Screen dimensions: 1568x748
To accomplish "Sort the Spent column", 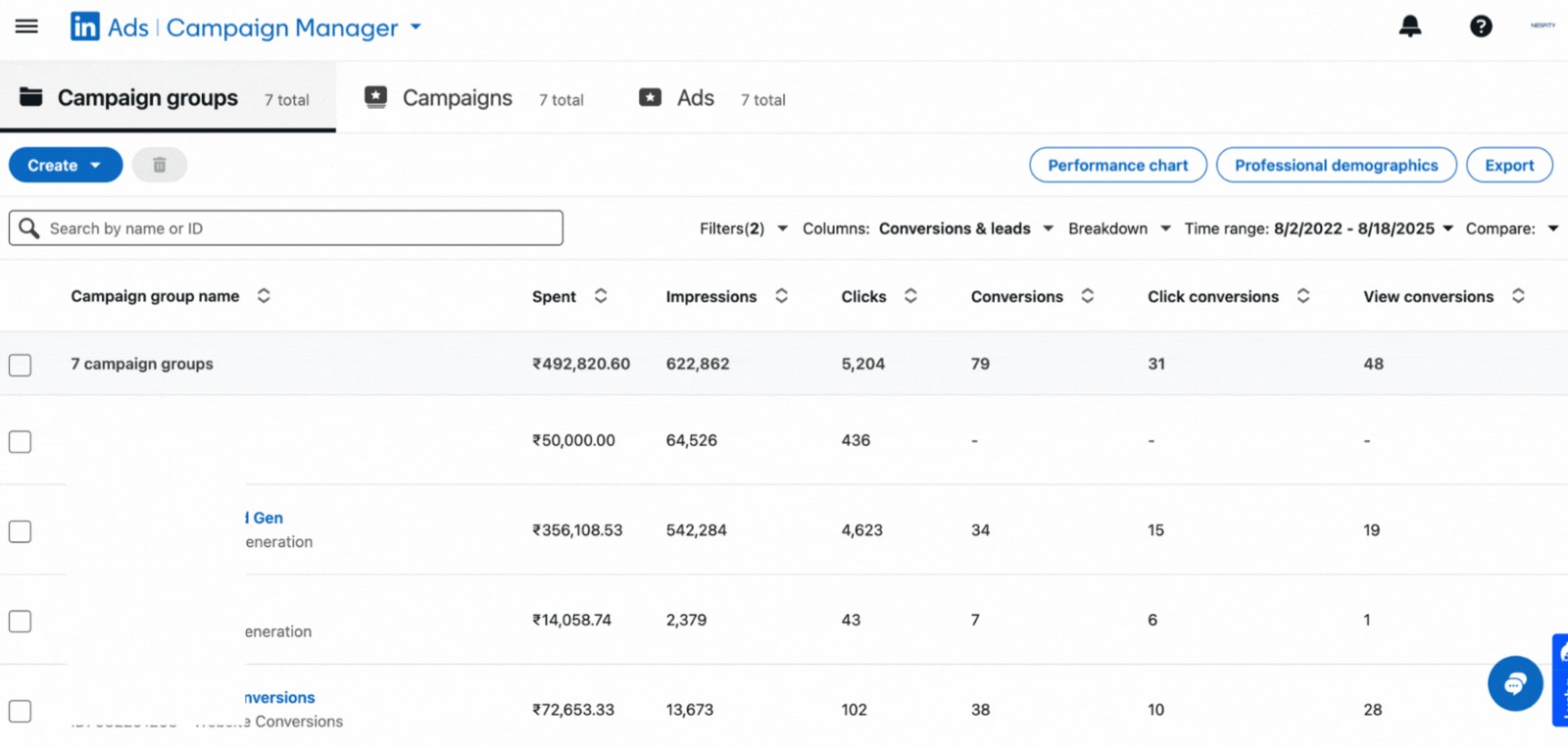I will pos(601,296).
